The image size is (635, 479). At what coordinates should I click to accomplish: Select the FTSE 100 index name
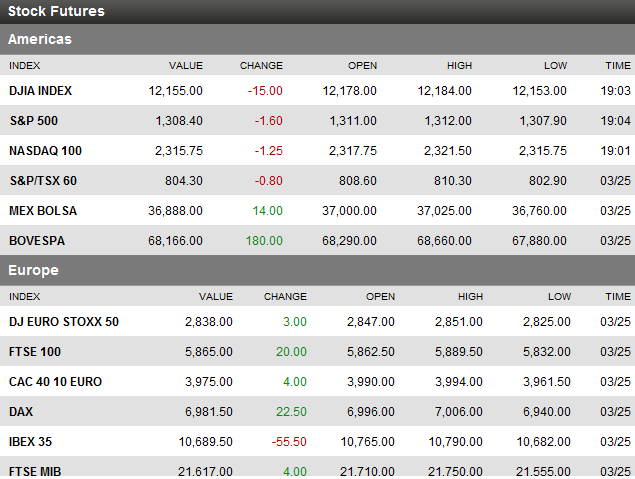[x=35, y=351]
